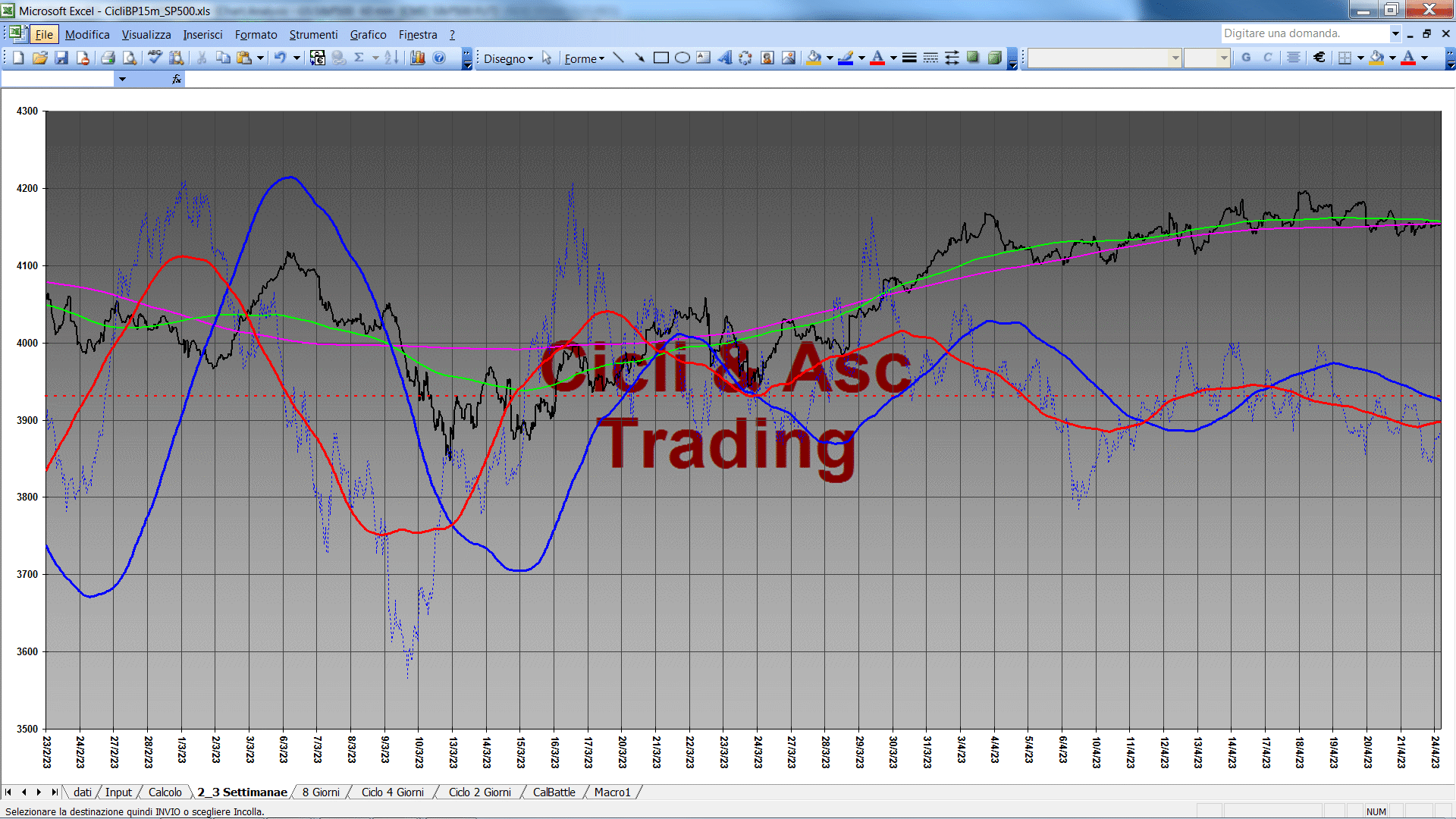Undo the last action

pos(280,58)
